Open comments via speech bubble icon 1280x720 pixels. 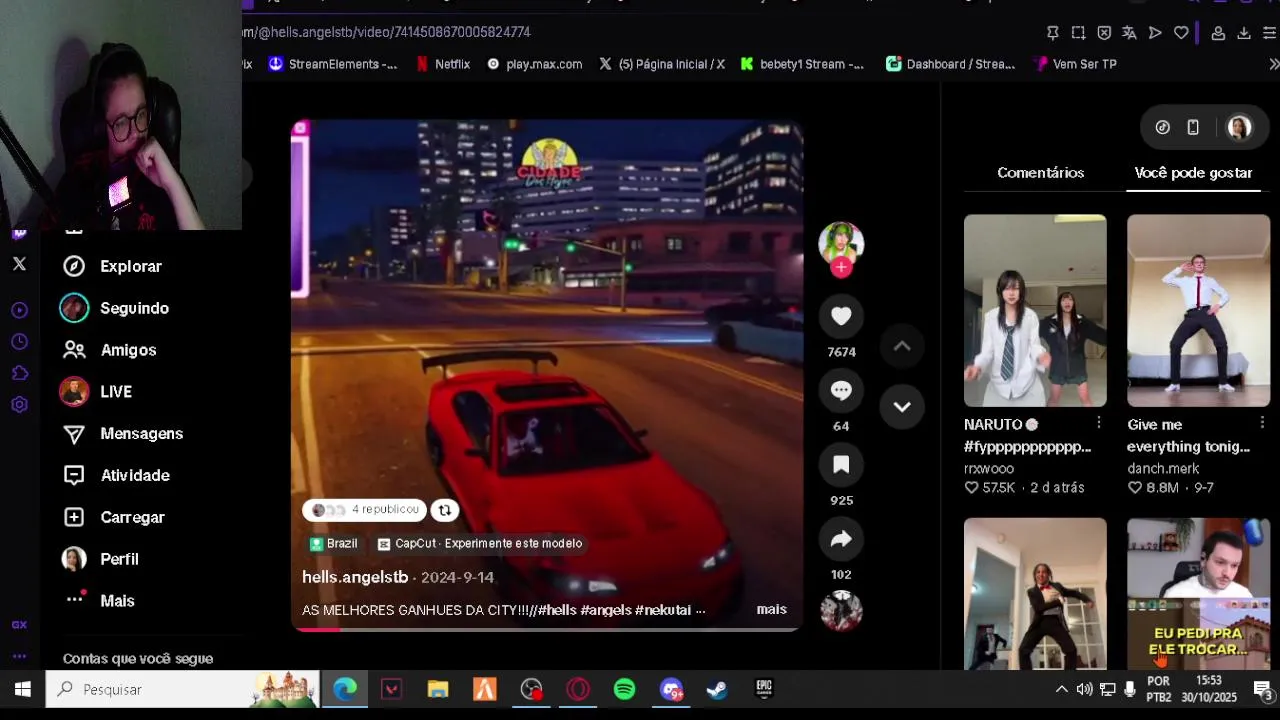click(841, 390)
